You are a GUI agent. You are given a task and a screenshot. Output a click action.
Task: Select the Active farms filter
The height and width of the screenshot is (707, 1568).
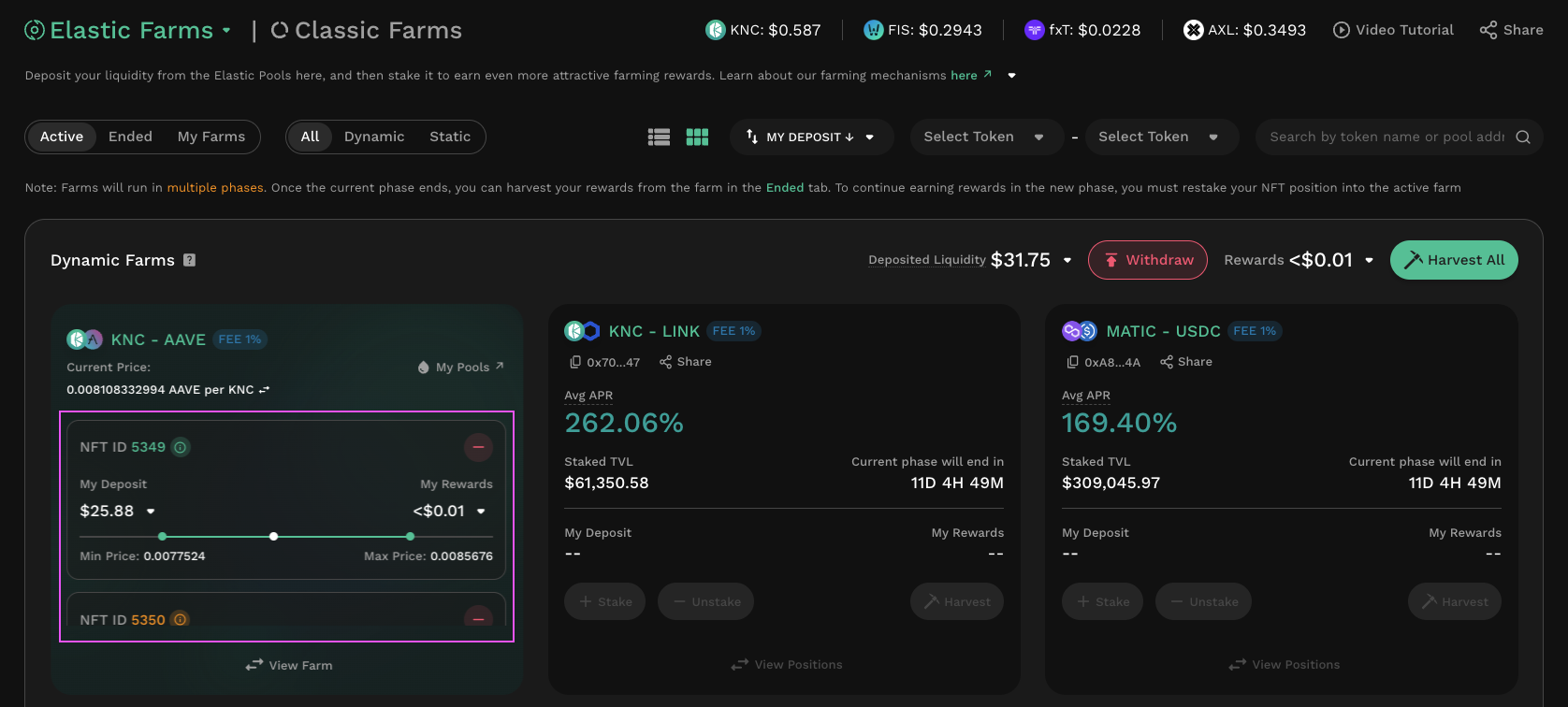tap(62, 137)
